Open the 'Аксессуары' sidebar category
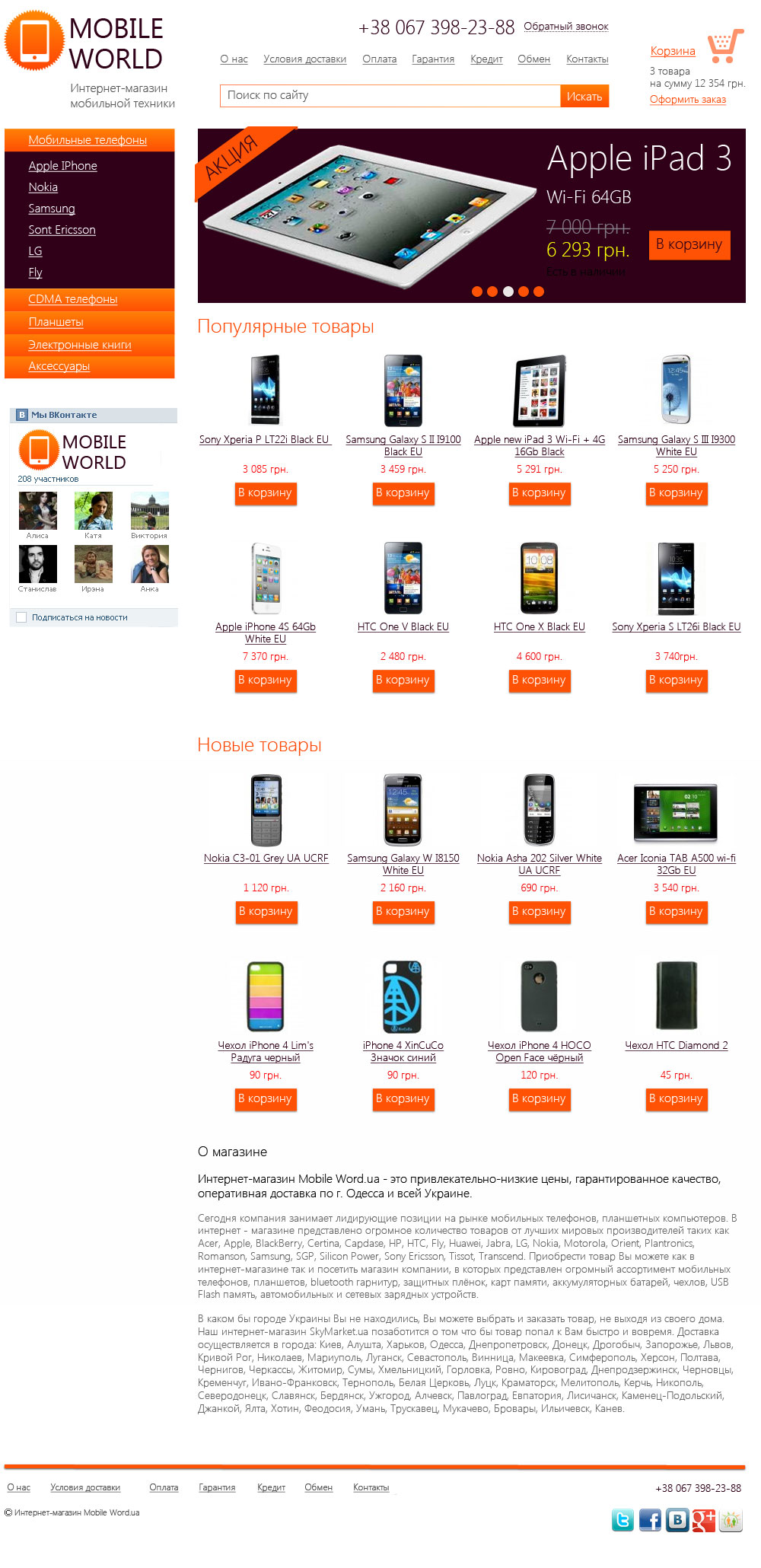This screenshot has width=761, height=1568. [x=59, y=366]
